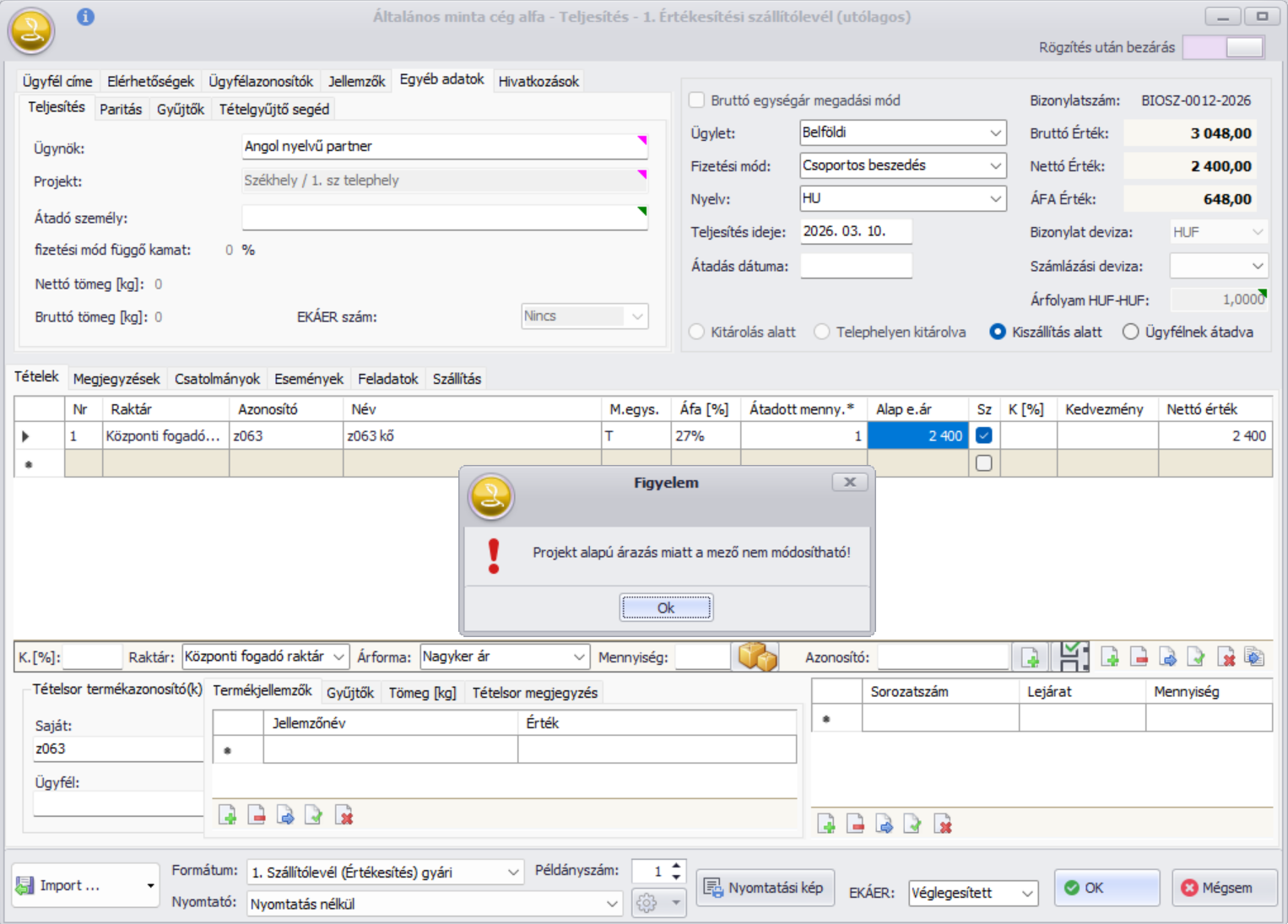Screen dimensions: 1288x924
Task: Increase Példányszám with the up arrow
Action: pyautogui.click(x=676, y=865)
